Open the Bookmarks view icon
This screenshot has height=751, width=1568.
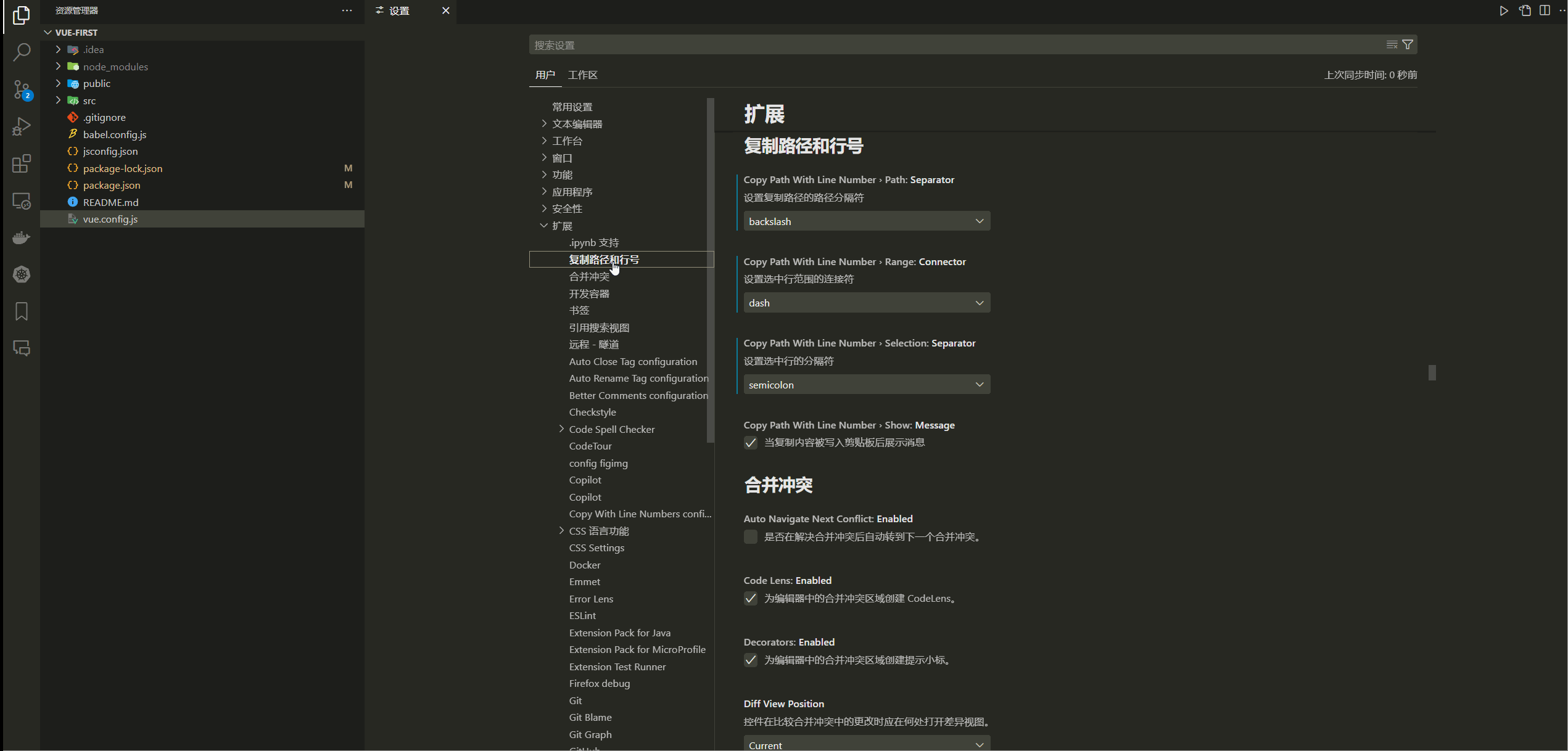22,311
